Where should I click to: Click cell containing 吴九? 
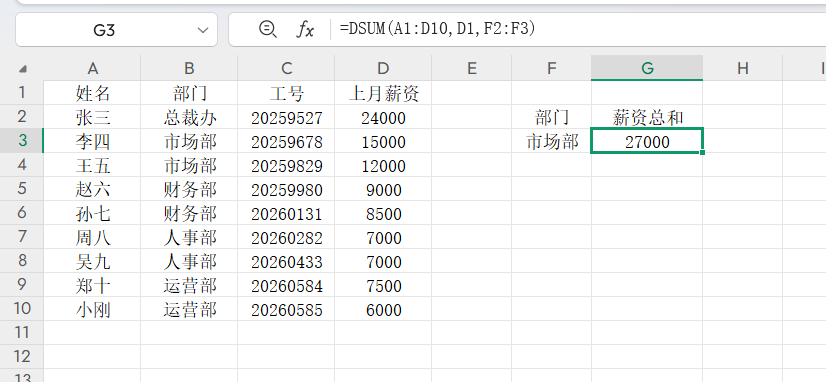coord(92,261)
